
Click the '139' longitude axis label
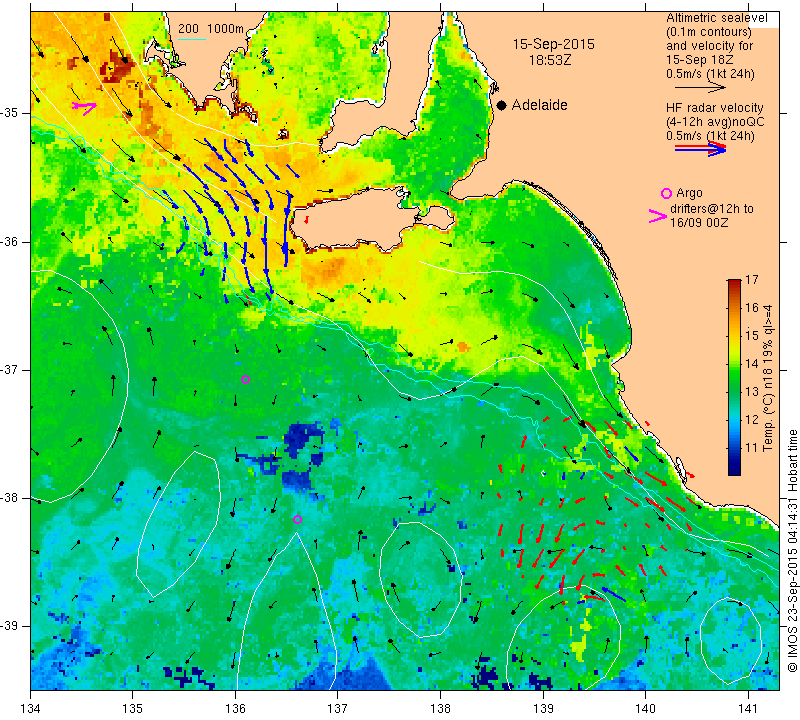pyautogui.click(x=543, y=709)
